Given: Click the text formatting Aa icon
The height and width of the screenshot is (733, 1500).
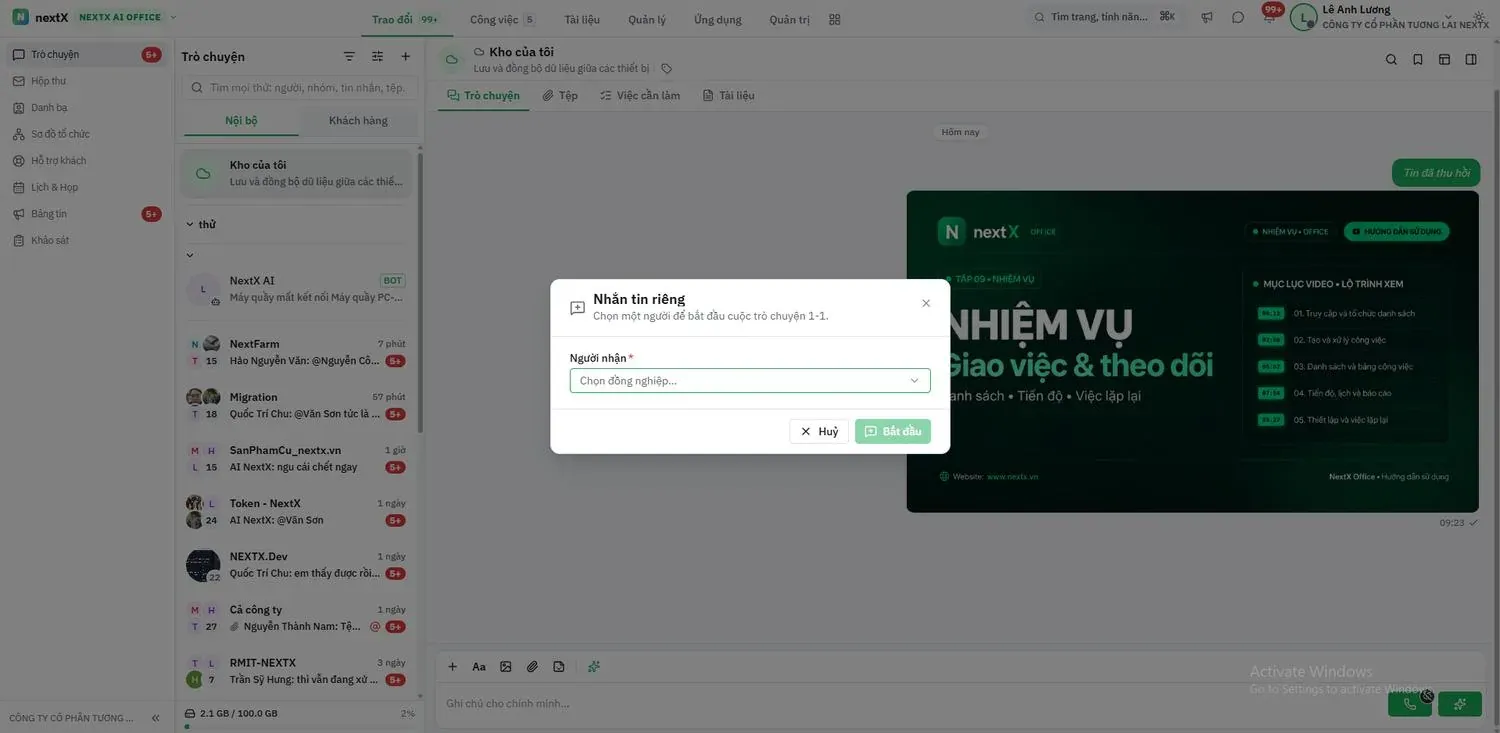Looking at the screenshot, I should point(479,667).
